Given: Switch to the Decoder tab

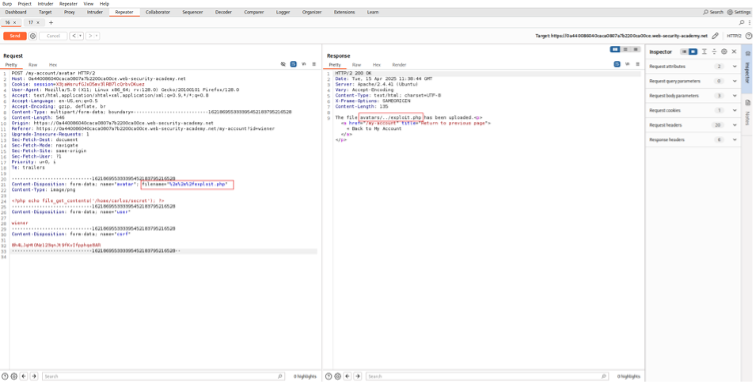Looking at the screenshot, I should click(223, 12).
